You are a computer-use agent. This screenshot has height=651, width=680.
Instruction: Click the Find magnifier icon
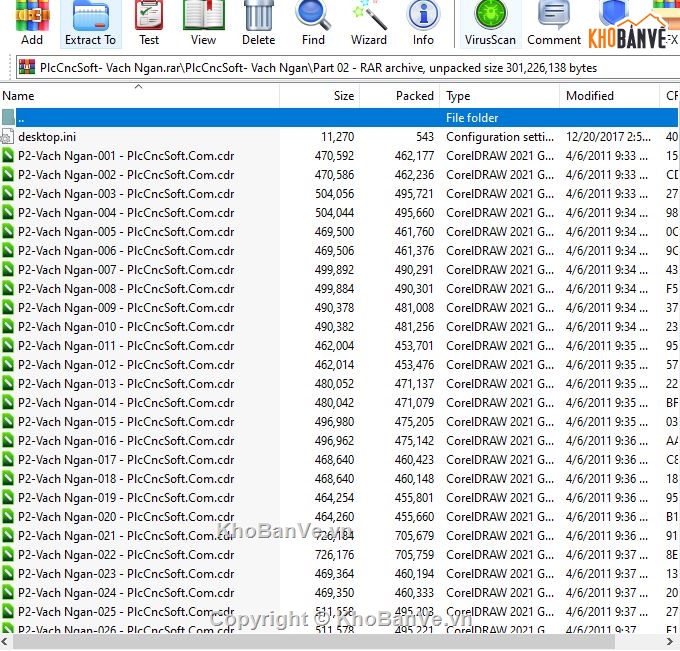(x=313, y=16)
